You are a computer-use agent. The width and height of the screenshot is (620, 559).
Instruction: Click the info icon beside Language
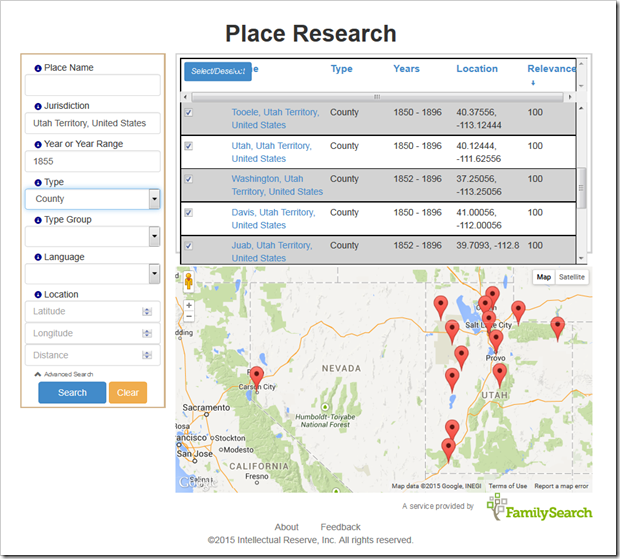pos(38,257)
